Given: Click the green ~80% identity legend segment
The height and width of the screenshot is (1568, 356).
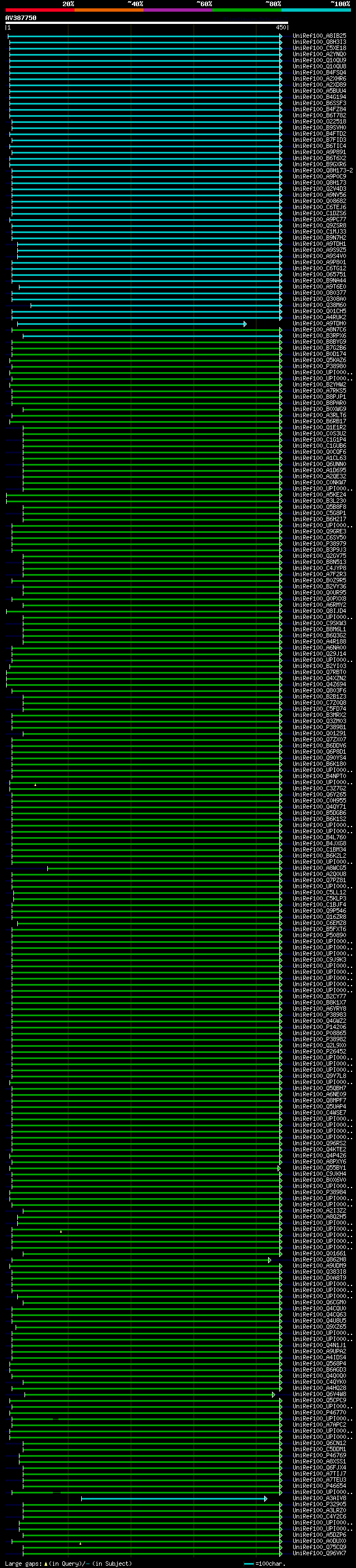Looking at the screenshot, I should tap(247, 10).
